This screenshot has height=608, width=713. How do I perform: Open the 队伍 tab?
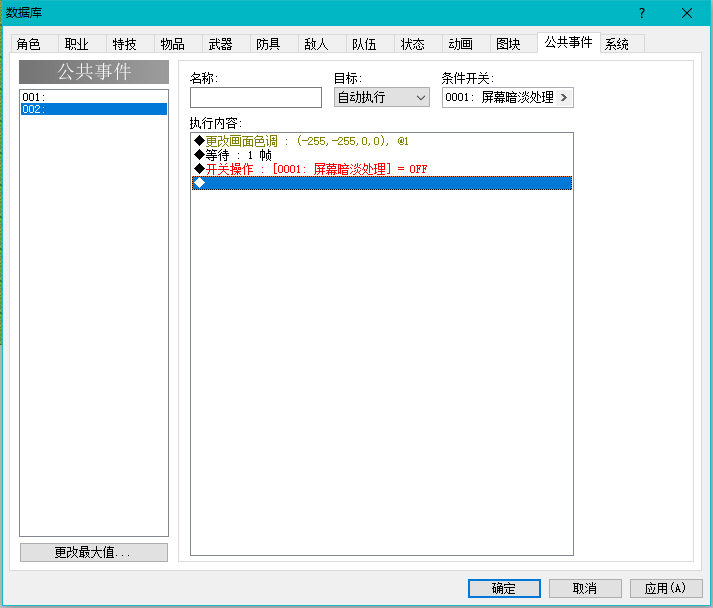coord(370,44)
